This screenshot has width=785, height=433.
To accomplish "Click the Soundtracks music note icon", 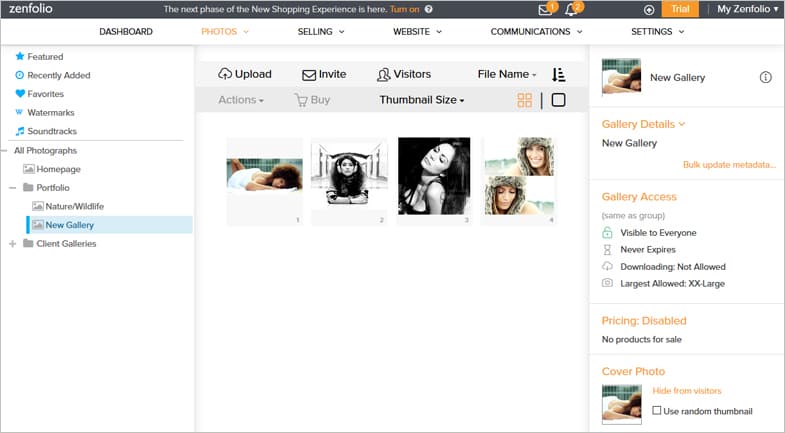I will 20,131.
